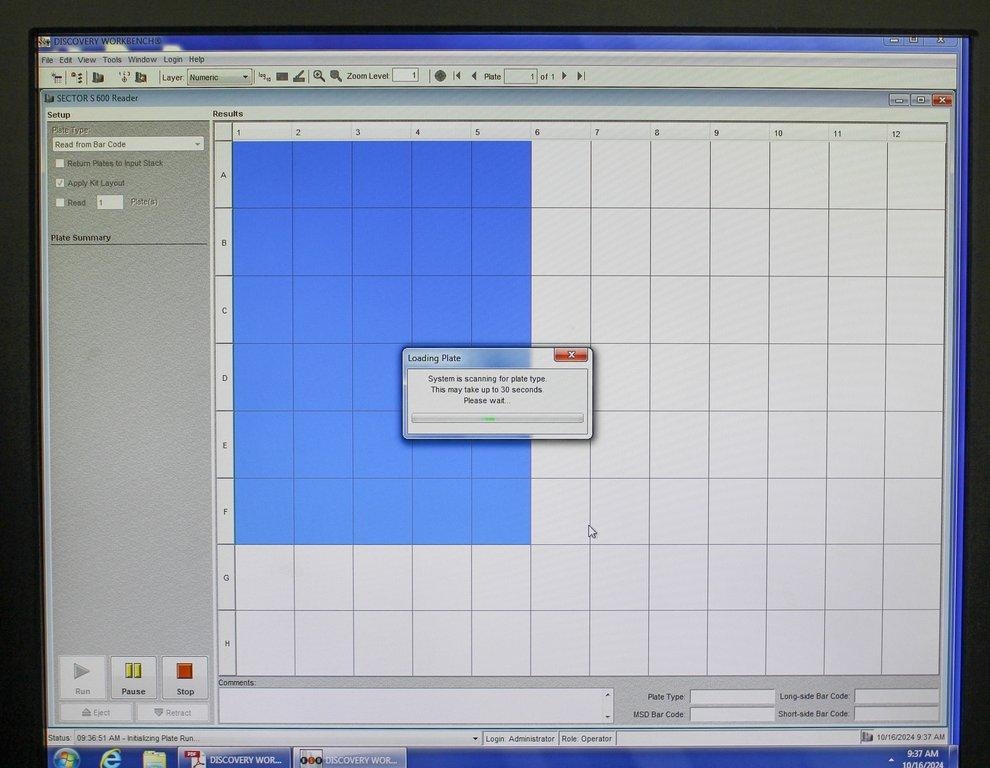This screenshot has height=768, width=990.
Task: Toggle Return Plates to Input Stack checkbox
Action: (x=60, y=163)
